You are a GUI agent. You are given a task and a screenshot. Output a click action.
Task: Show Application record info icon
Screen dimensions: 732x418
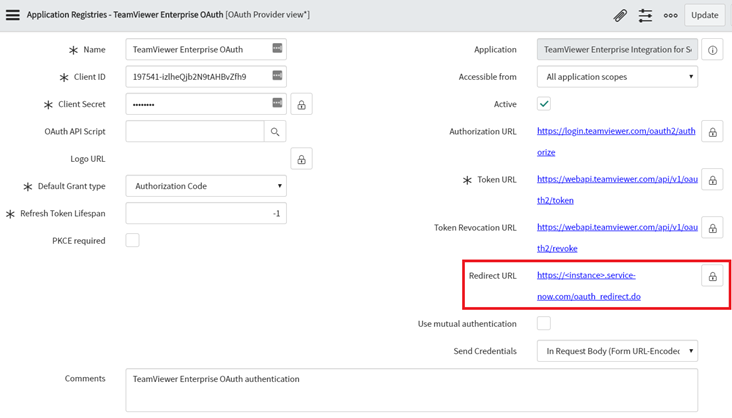pyautogui.click(x=712, y=50)
